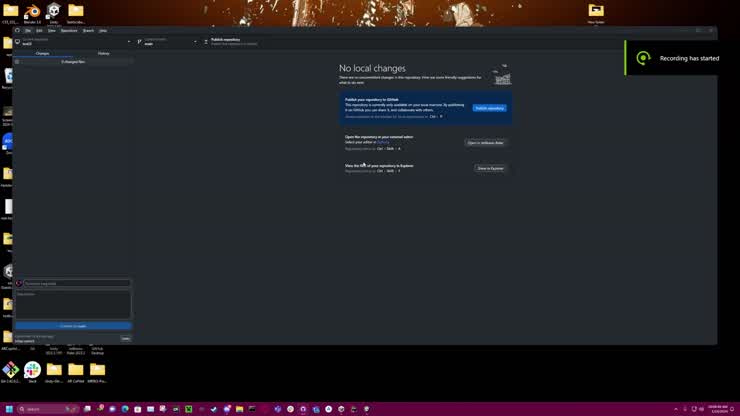740x416 pixels.
Task: Open the New folder desktop icon
Action: coord(596,11)
